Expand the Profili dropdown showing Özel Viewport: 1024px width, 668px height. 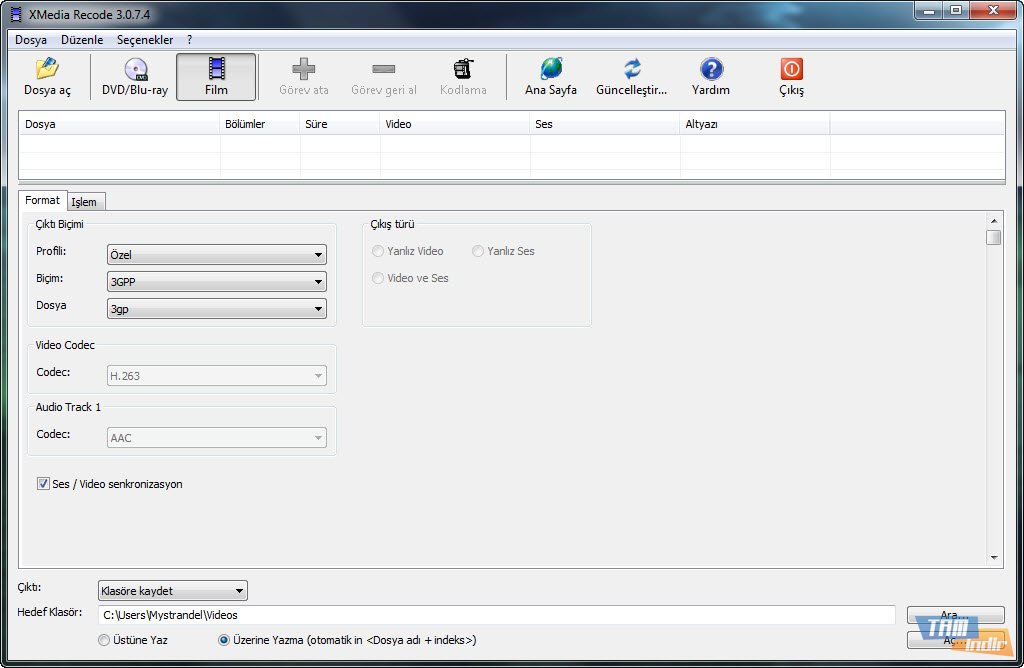(x=217, y=255)
